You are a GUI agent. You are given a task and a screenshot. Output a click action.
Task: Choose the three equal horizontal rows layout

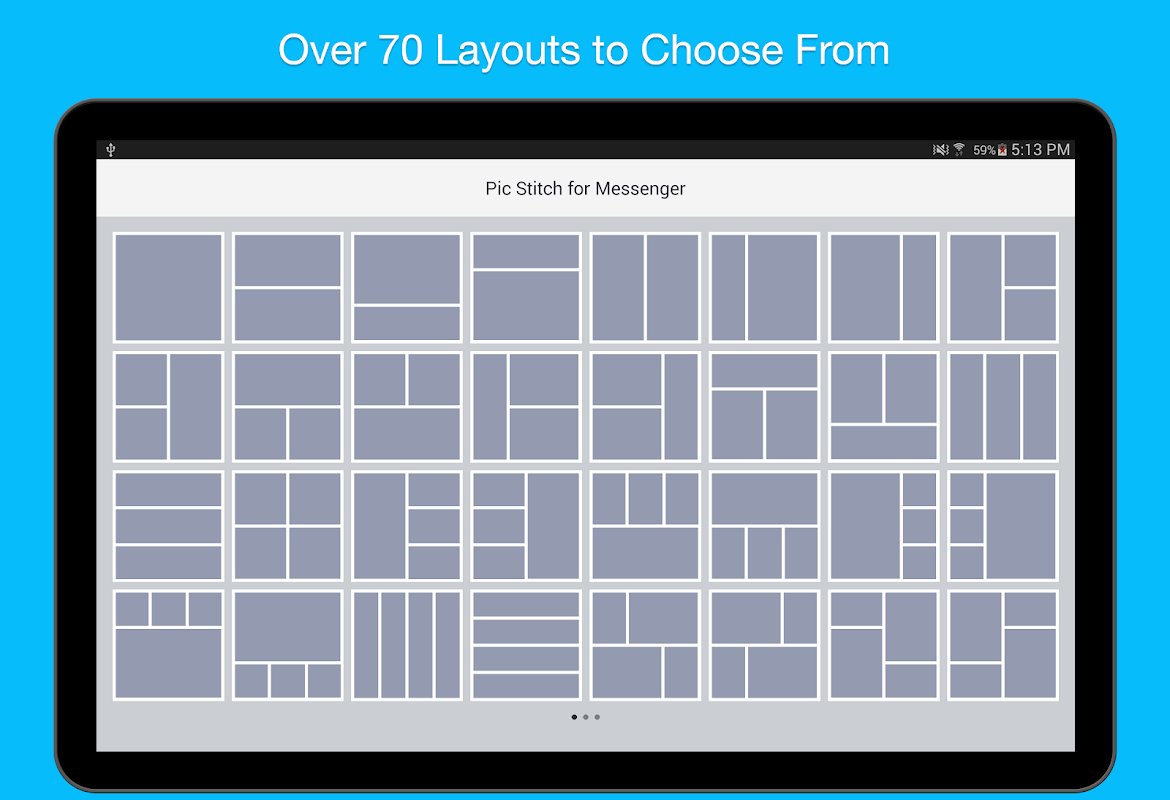(x=168, y=526)
